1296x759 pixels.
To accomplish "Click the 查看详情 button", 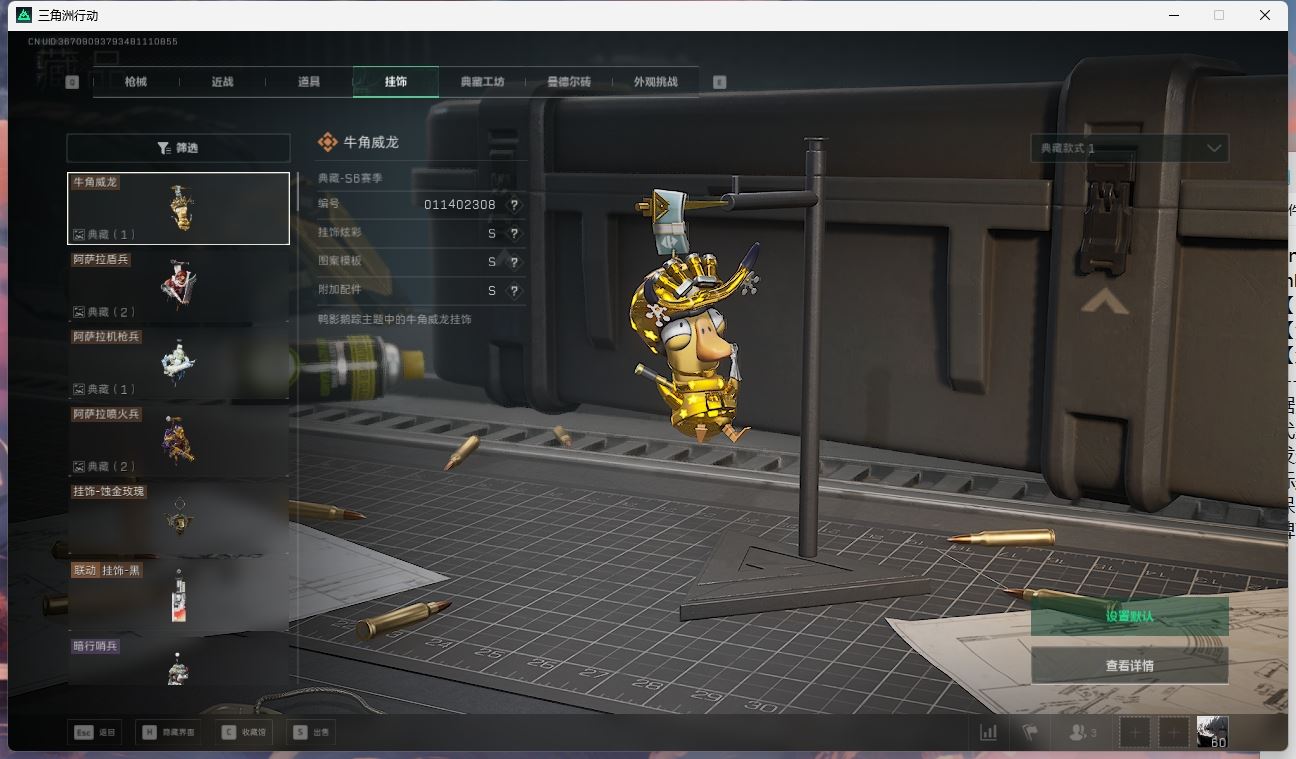I will click(x=1129, y=666).
